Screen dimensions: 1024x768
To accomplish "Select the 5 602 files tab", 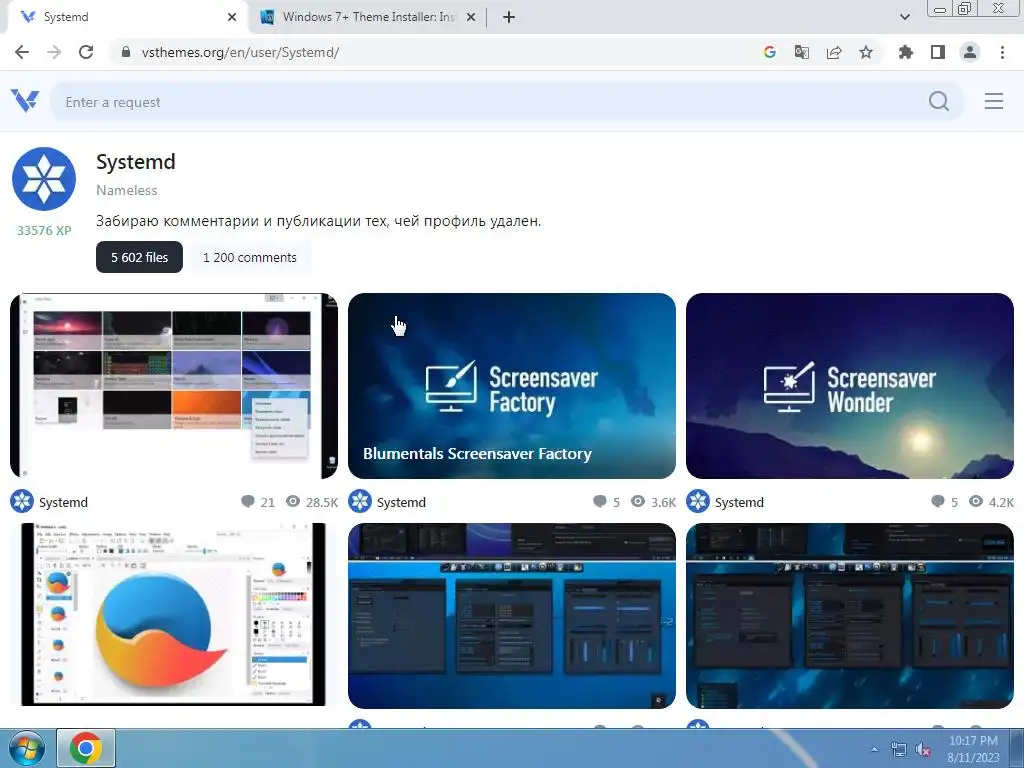I will (139, 257).
